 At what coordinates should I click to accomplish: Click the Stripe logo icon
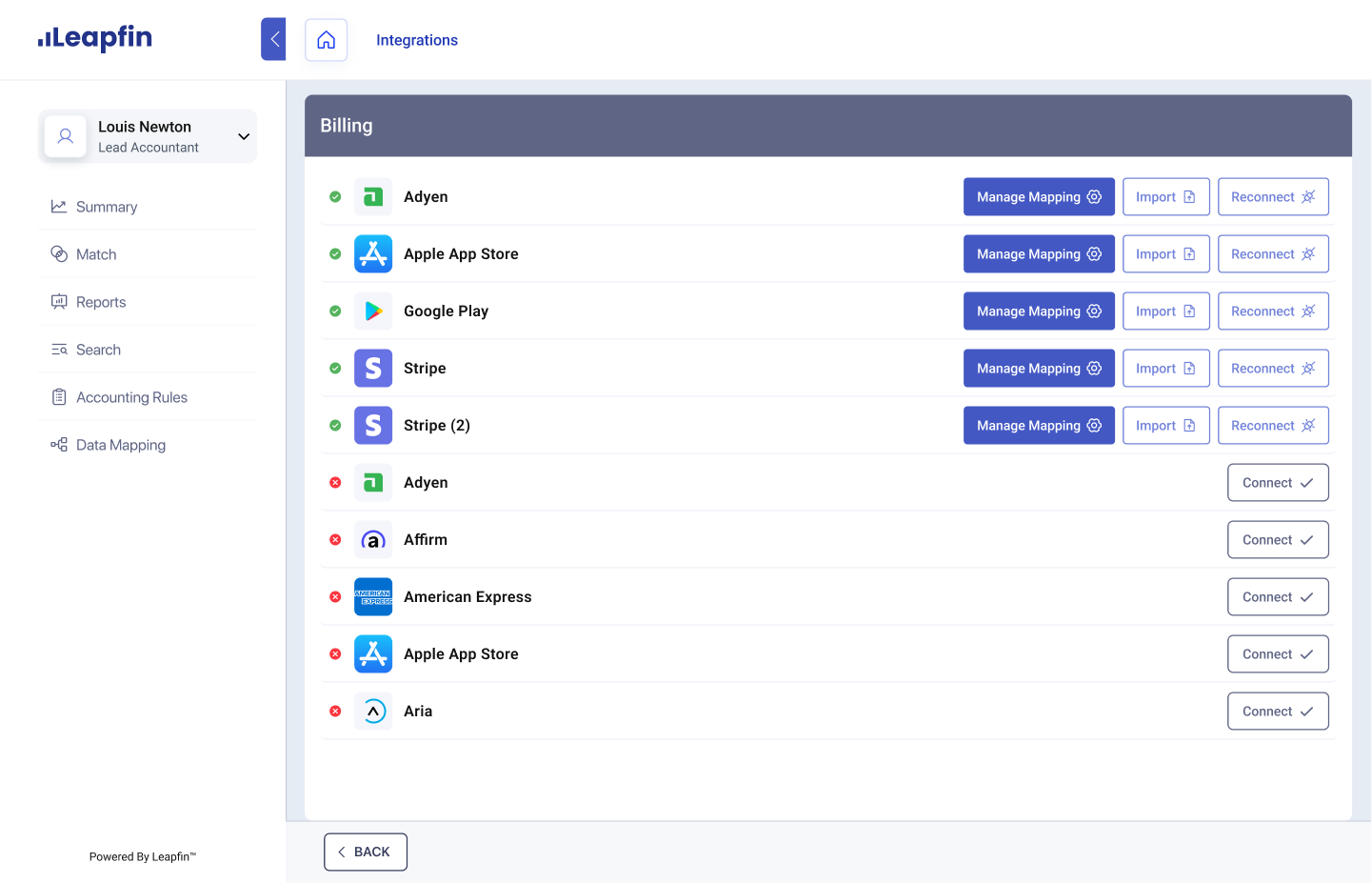pyautogui.click(x=373, y=368)
